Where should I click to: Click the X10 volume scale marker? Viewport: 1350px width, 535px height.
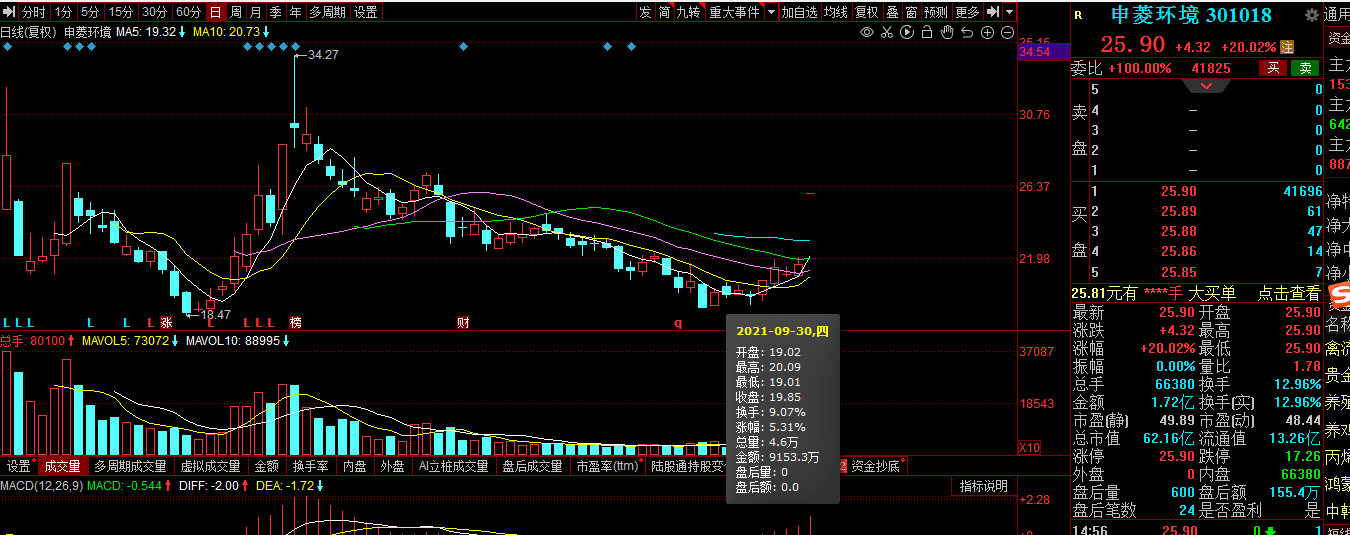pyautogui.click(x=1028, y=447)
